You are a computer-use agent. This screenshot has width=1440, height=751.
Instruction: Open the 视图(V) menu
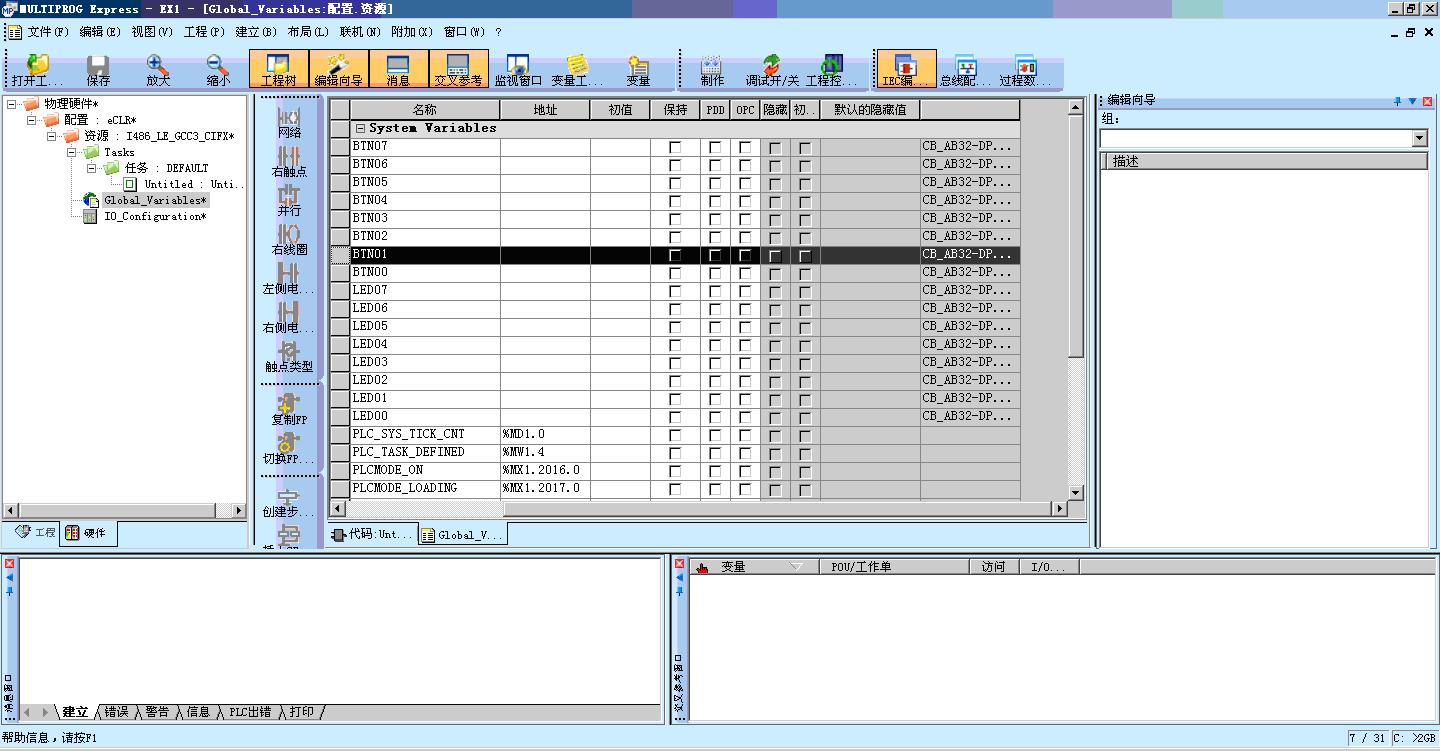click(152, 32)
